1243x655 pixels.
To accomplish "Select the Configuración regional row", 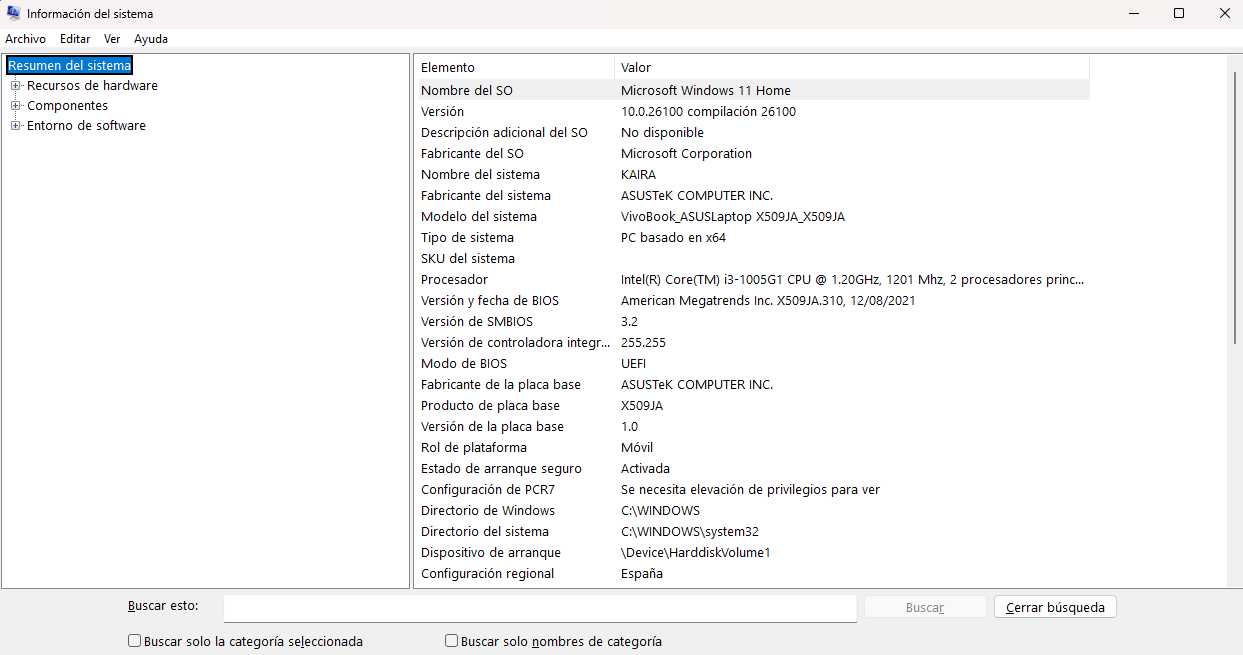I will click(752, 573).
